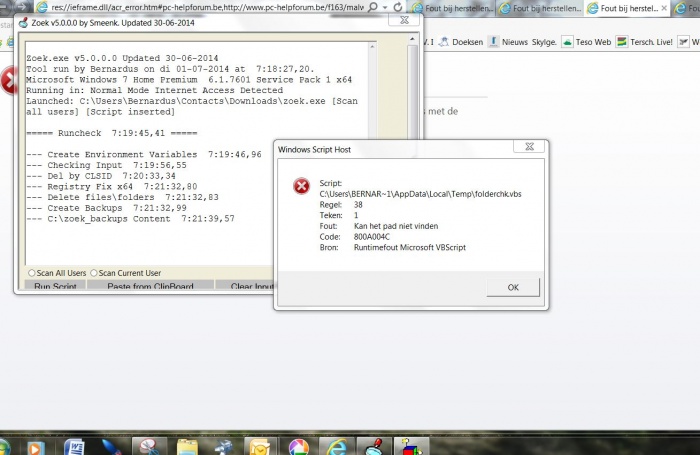Screen dimensions: 700x455
Task: Open the Nieuws Skylge favorite link
Action: coord(523,42)
